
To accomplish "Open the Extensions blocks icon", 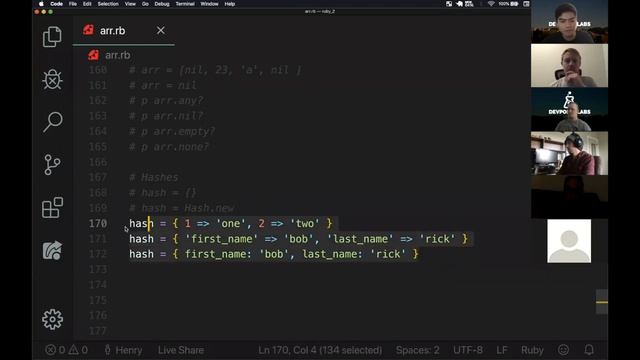I will tap(52, 207).
